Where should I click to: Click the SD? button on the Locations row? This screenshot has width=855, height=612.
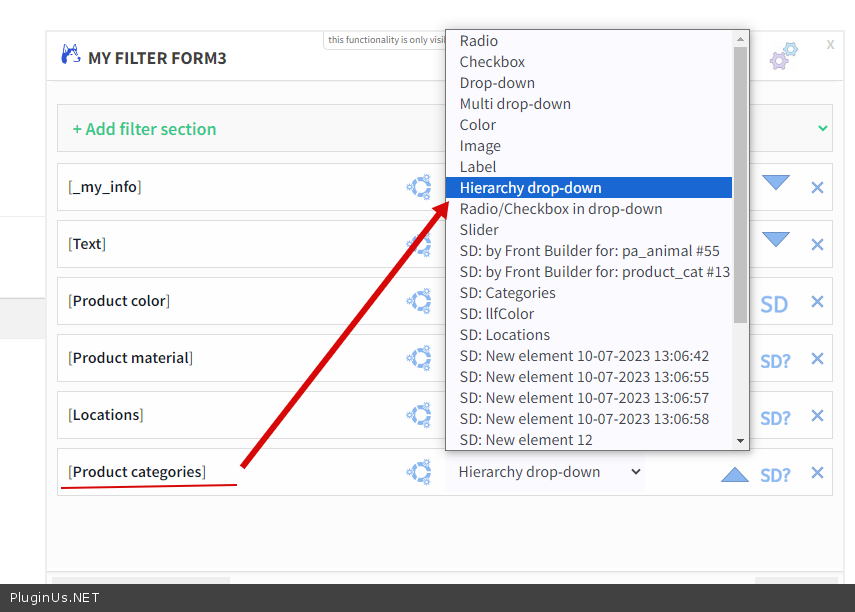click(x=775, y=418)
